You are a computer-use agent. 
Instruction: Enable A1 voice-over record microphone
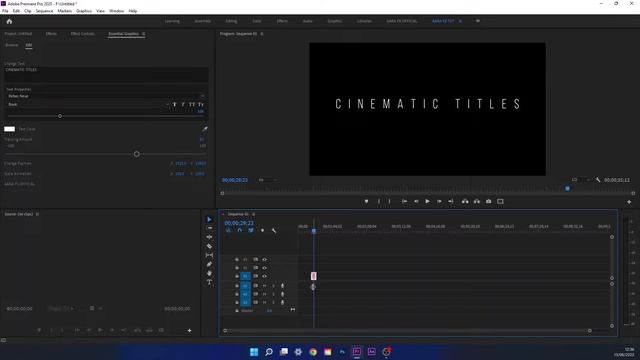282,286
